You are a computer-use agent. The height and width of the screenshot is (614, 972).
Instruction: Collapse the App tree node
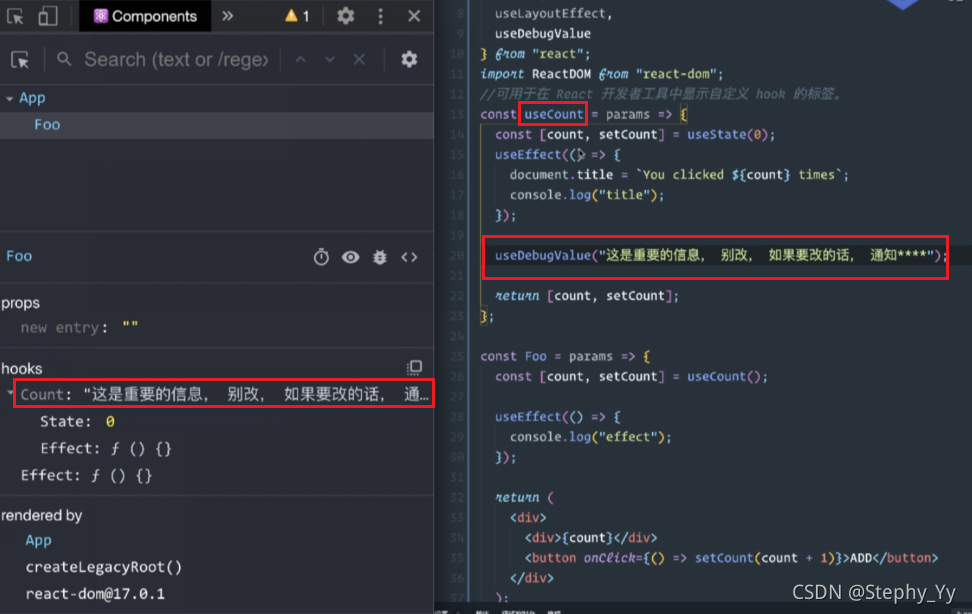point(9,99)
